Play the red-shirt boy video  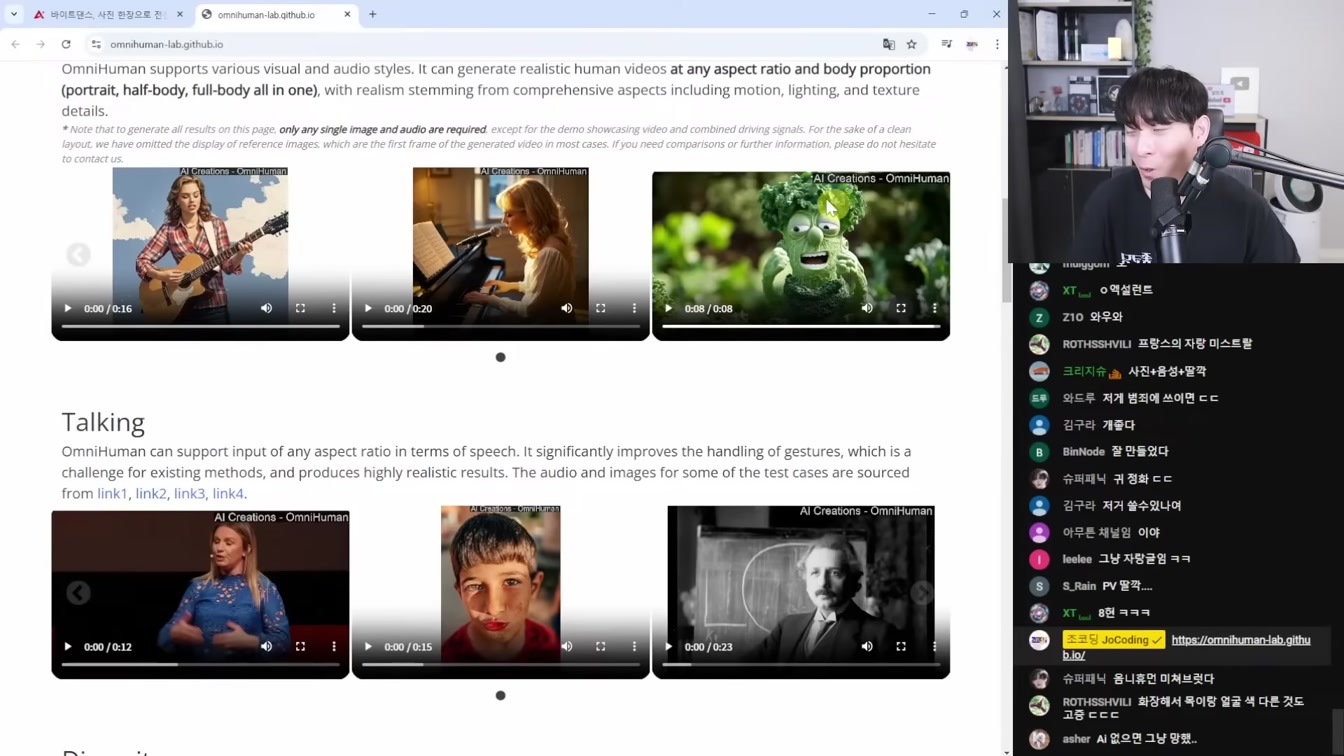point(368,646)
